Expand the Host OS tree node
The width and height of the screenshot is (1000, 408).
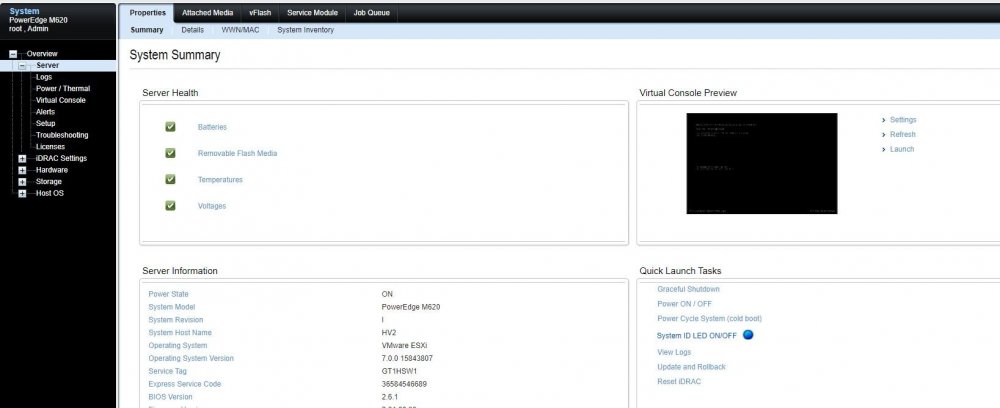click(22, 193)
